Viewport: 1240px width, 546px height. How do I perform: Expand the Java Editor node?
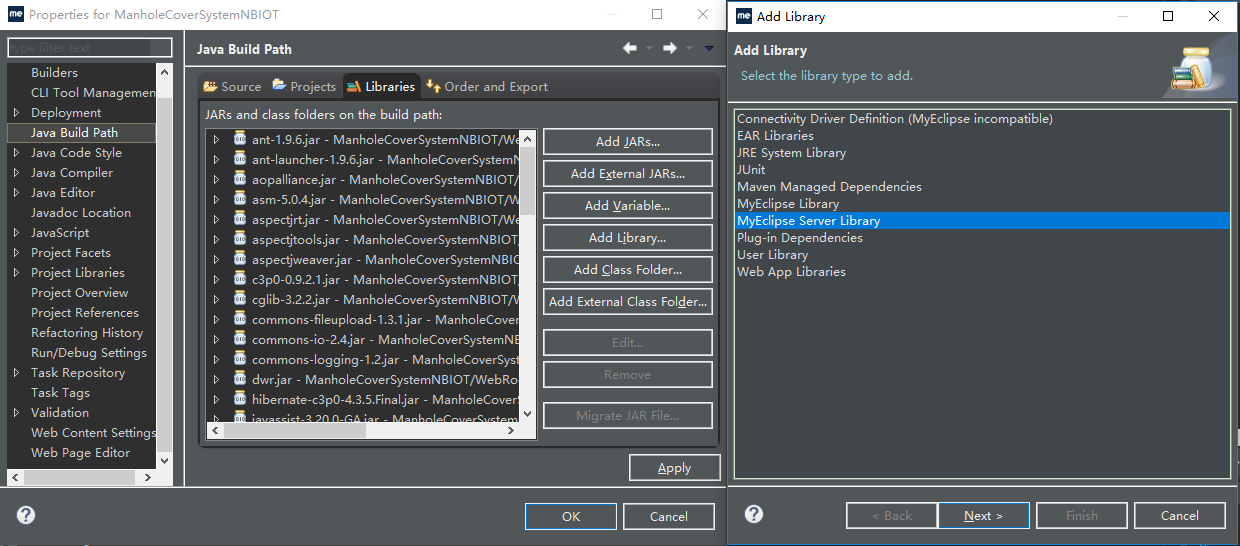[16, 193]
